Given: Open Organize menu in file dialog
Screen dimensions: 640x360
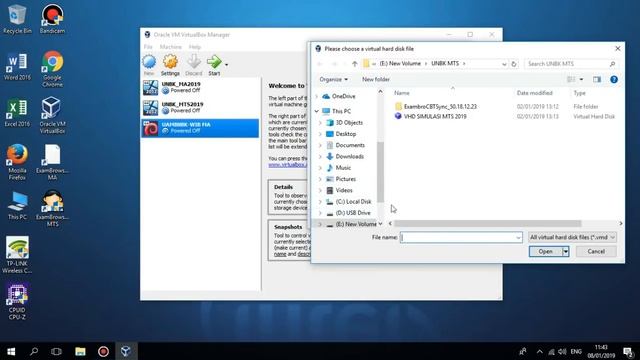Looking at the screenshot, I should click(x=333, y=80).
